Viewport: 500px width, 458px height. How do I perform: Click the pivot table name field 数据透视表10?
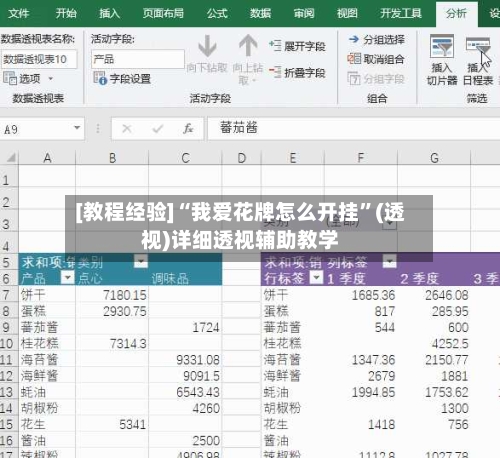(x=39, y=59)
